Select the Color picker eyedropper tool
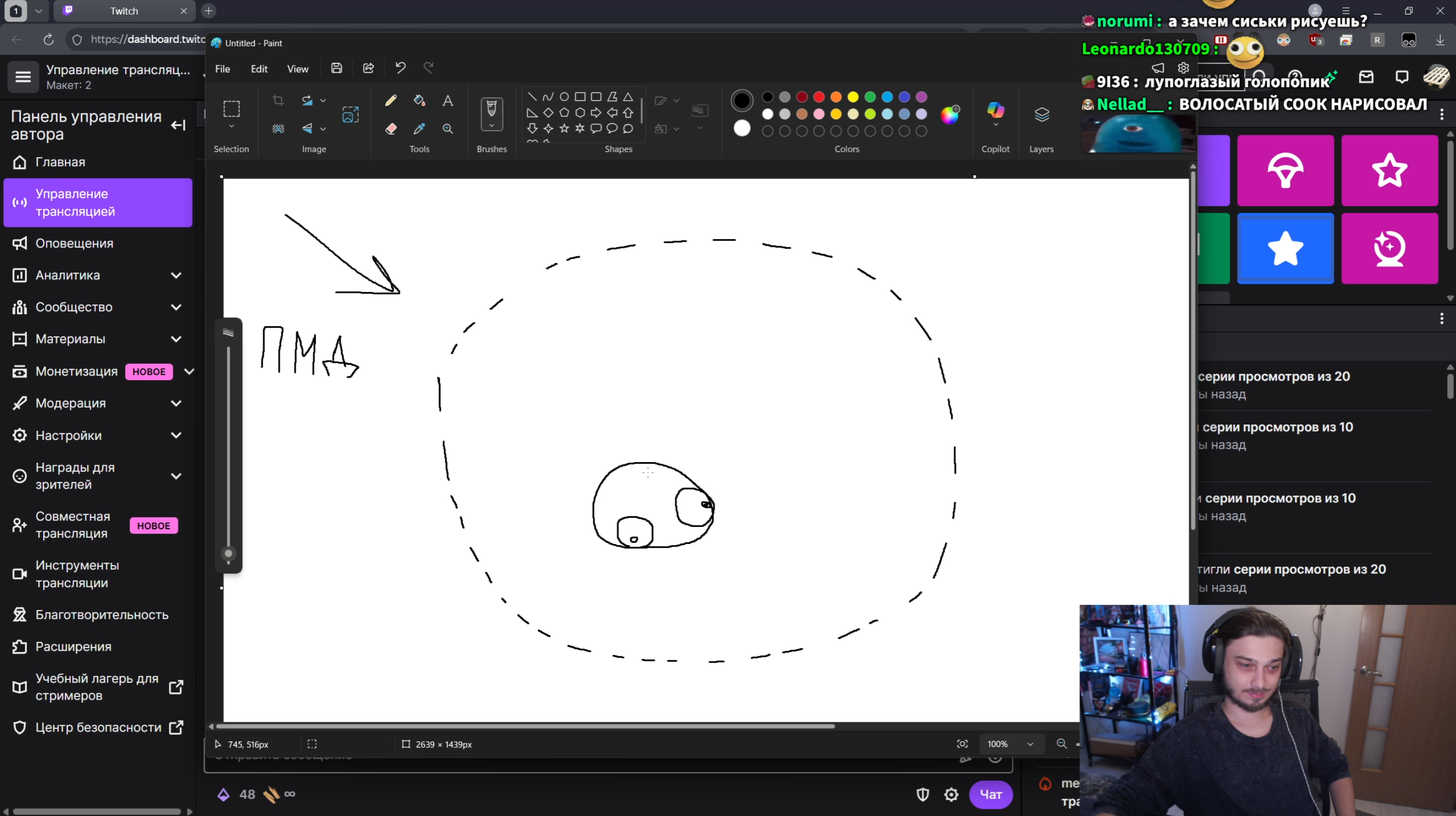The height and width of the screenshot is (816, 1456). [x=419, y=129]
